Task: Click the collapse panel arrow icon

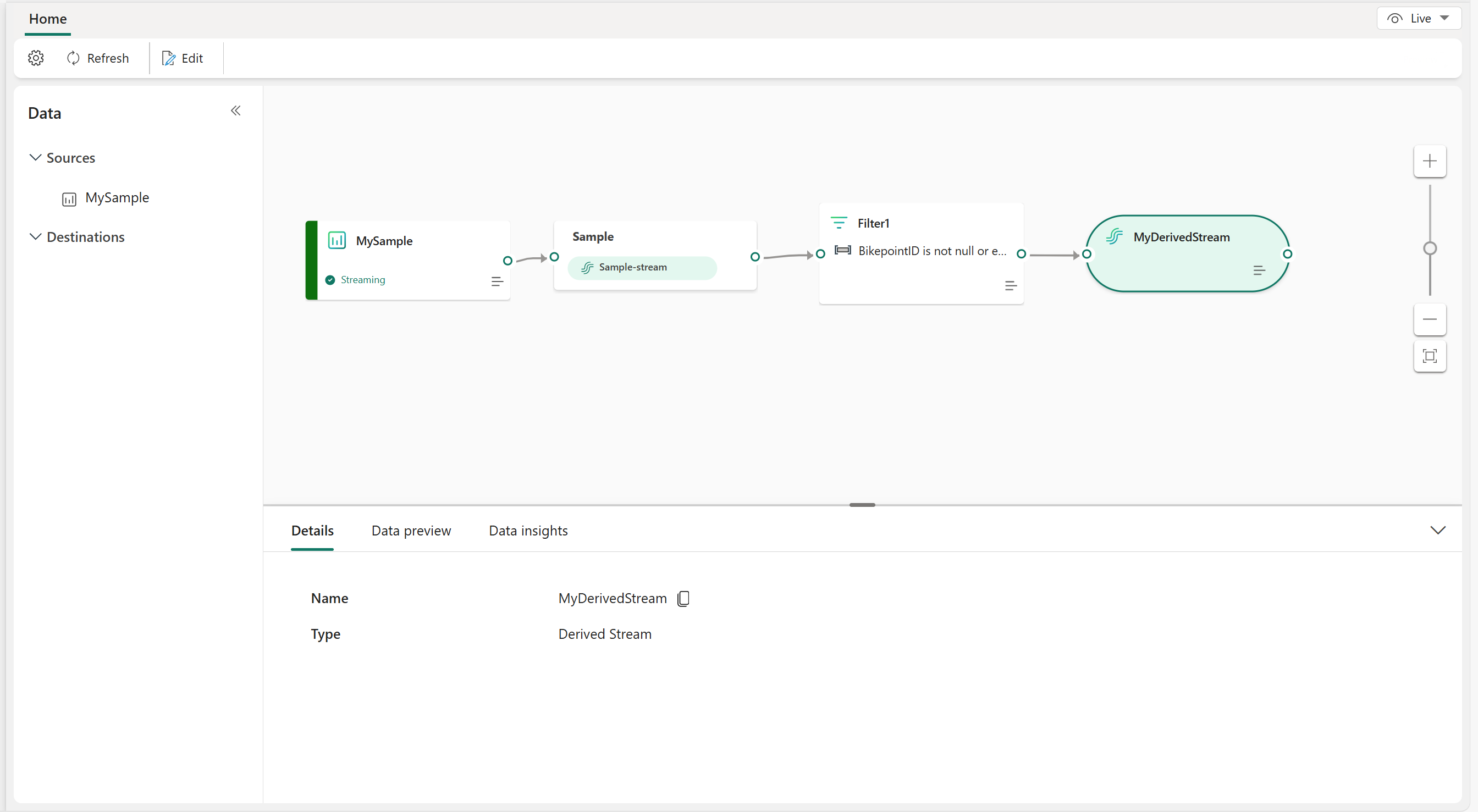Action: (x=235, y=111)
